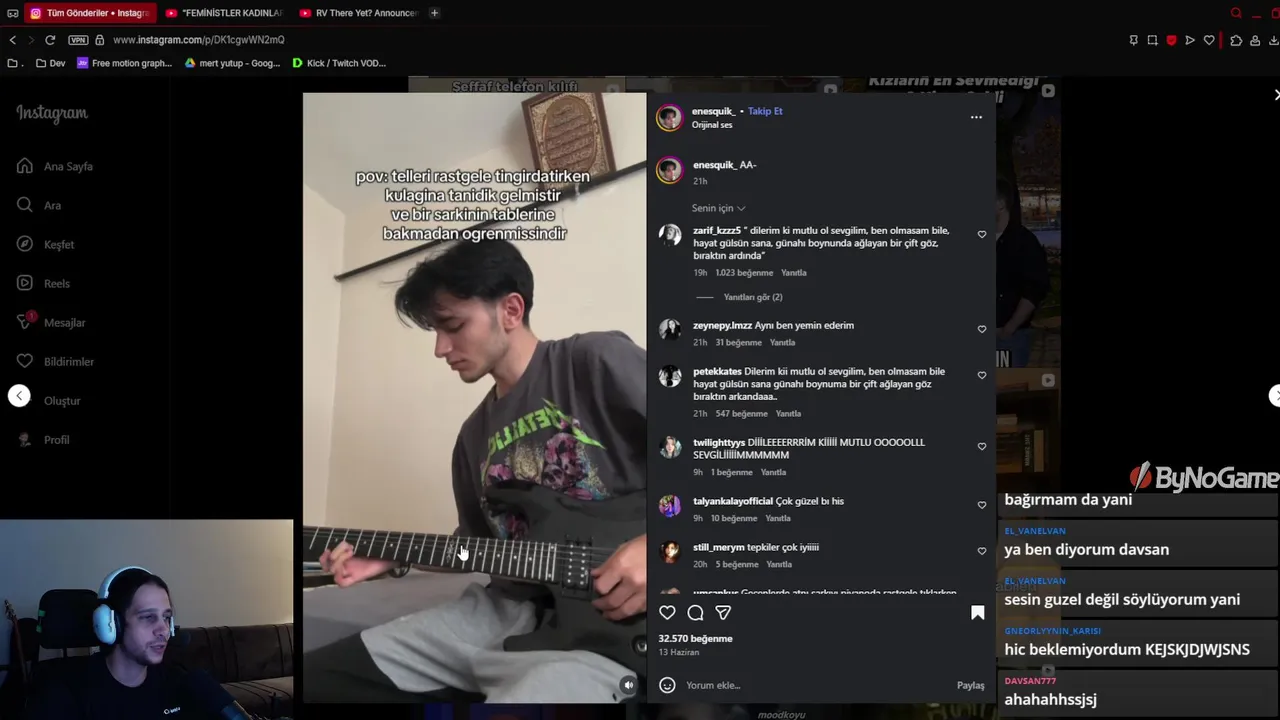Click the 'Yorum ekle...' comment field
The image size is (1280, 720).
tap(815, 685)
